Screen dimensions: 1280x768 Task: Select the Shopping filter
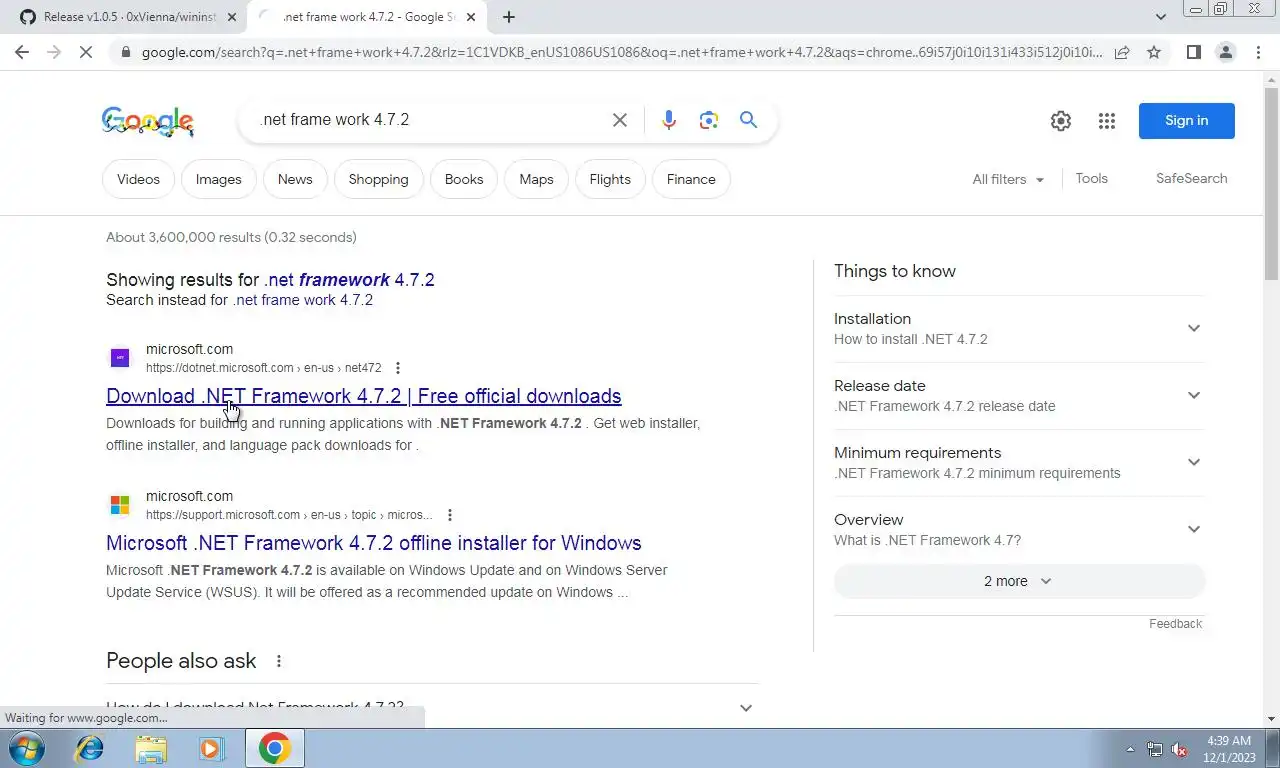[x=378, y=179]
